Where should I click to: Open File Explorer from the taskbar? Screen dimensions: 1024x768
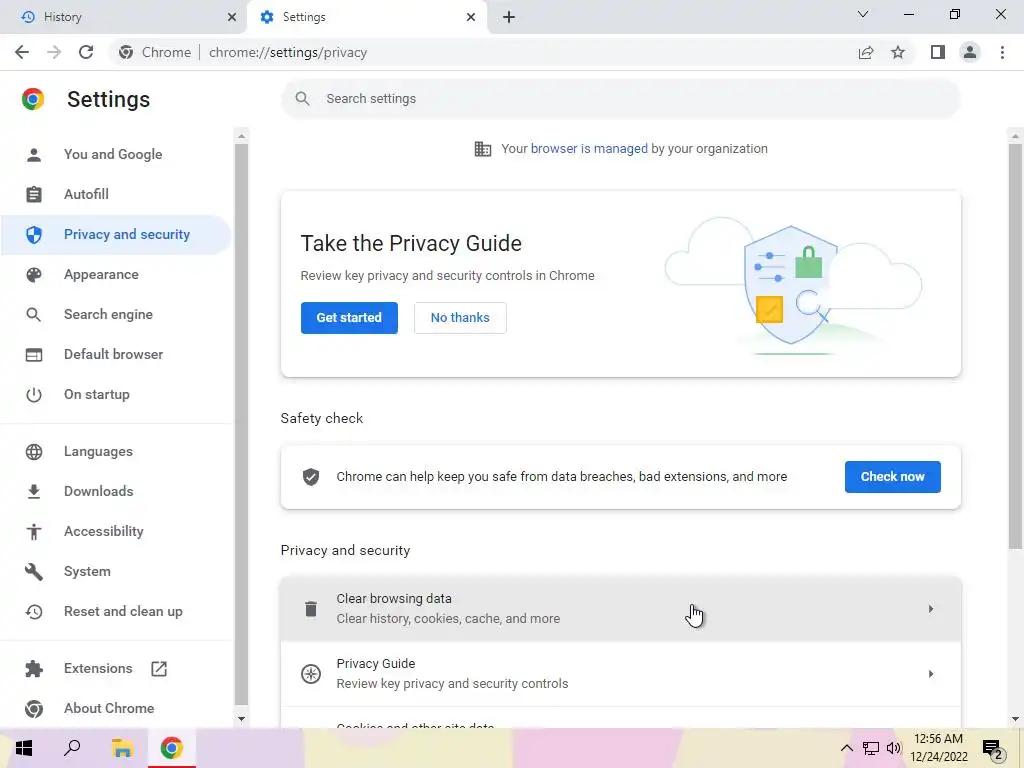click(x=121, y=748)
